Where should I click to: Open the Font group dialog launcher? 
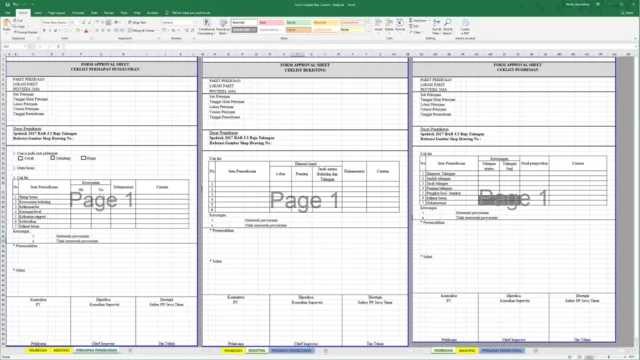click(x=91, y=38)
